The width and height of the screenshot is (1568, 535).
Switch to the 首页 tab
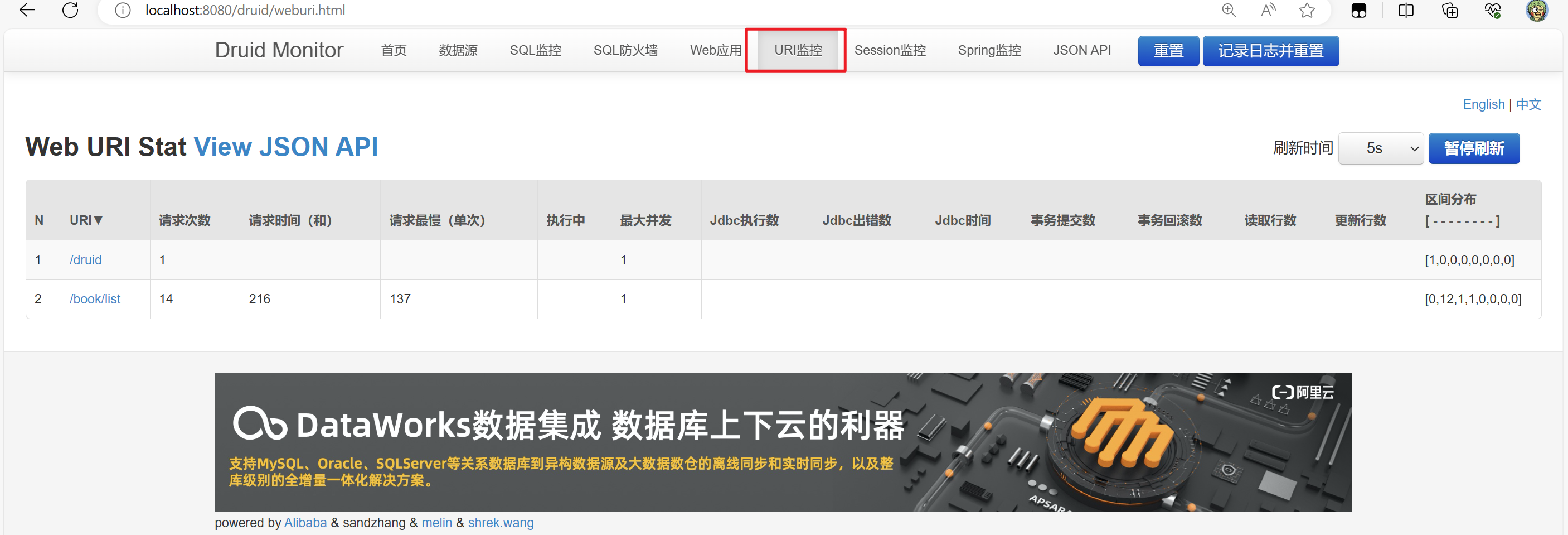(x=394, y=50)
